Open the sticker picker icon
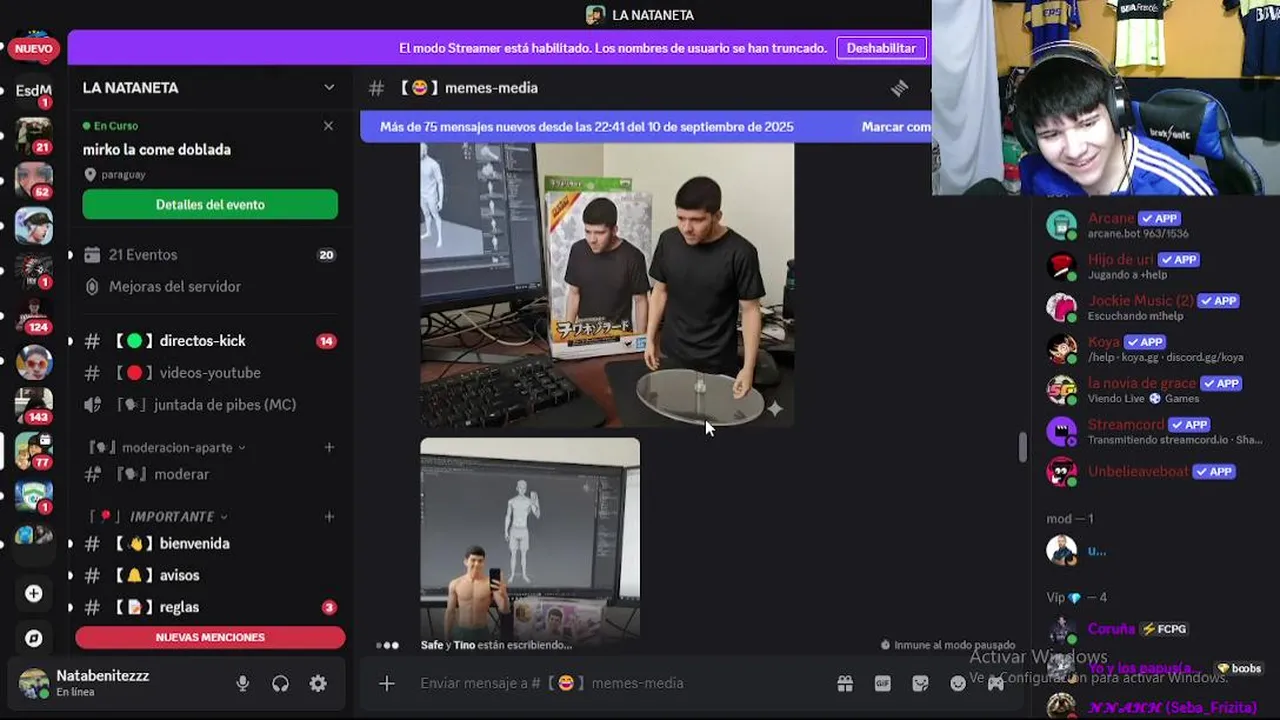This screenshot has height=720, width=1280. [921, 683]
